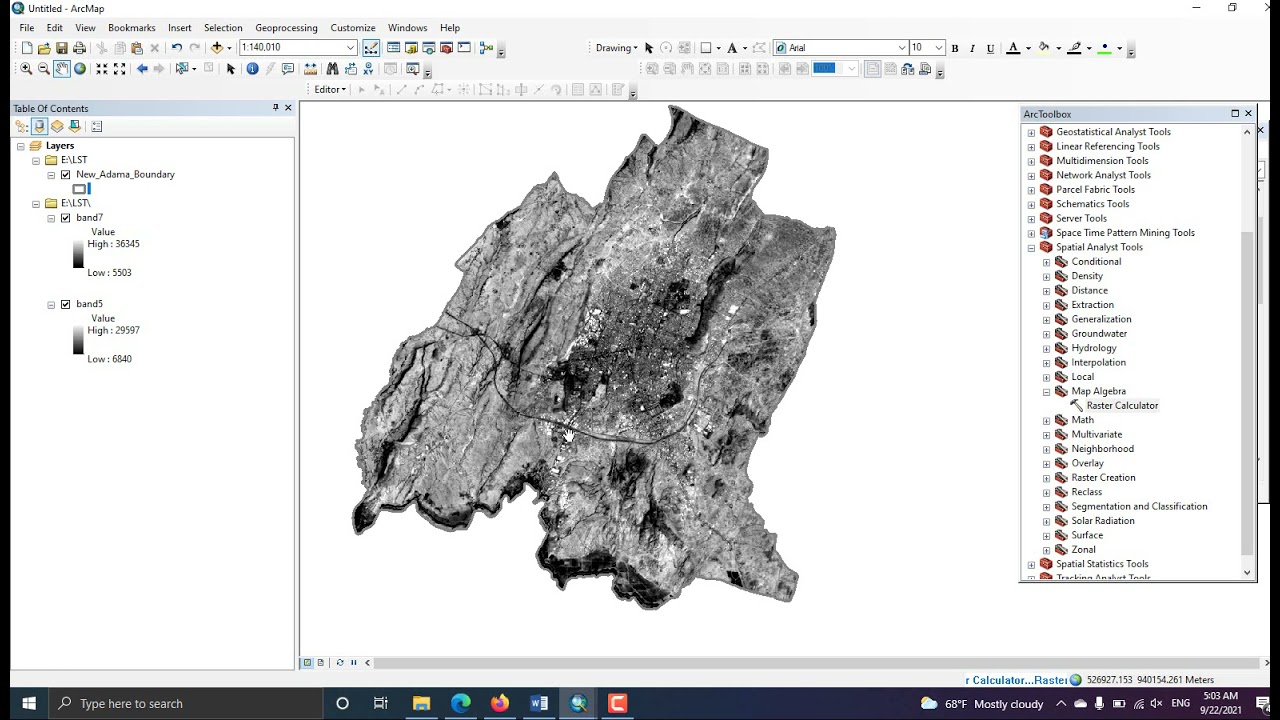1280x720 pixels.
Task: Uncheck the band7 layer visibility
Action: click(66, 218)
